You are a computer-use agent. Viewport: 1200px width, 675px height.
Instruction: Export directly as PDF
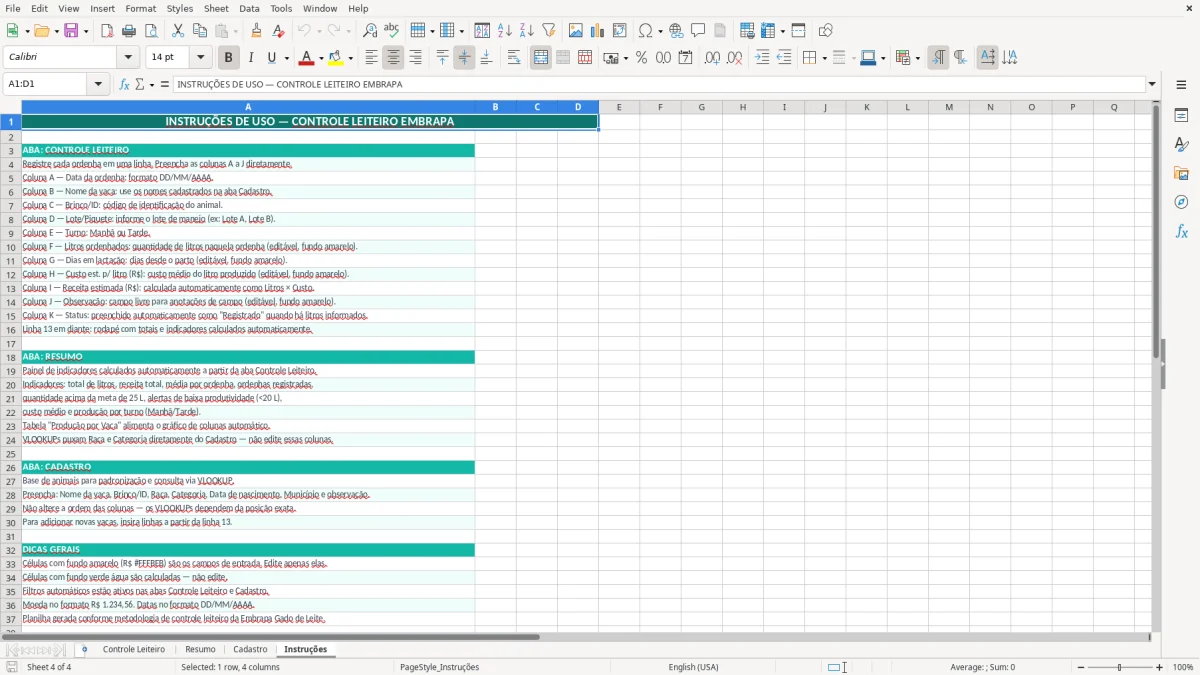[107, 31]
